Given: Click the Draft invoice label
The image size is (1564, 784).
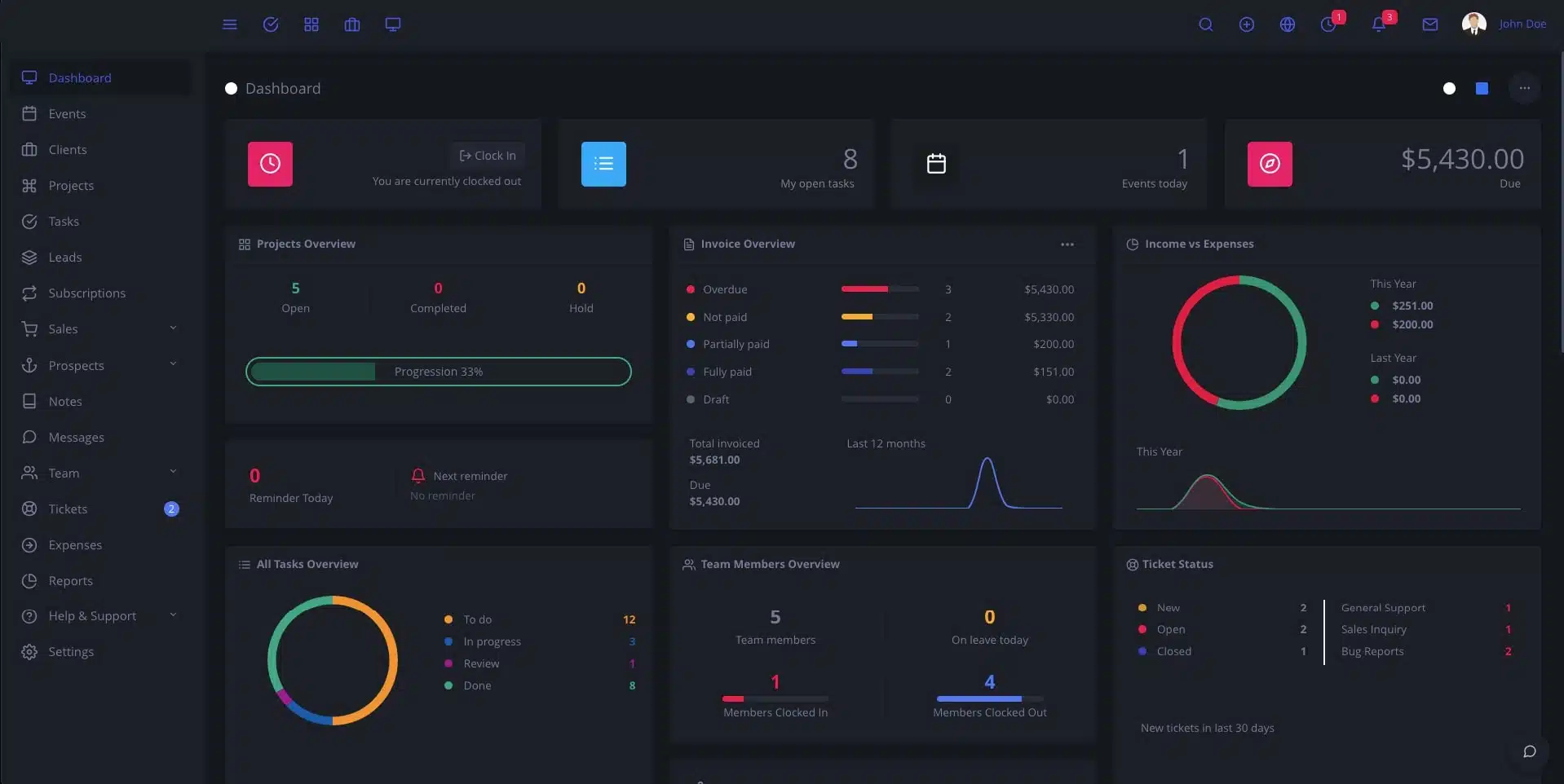Looking at the screenshot, I should point(716,399).
